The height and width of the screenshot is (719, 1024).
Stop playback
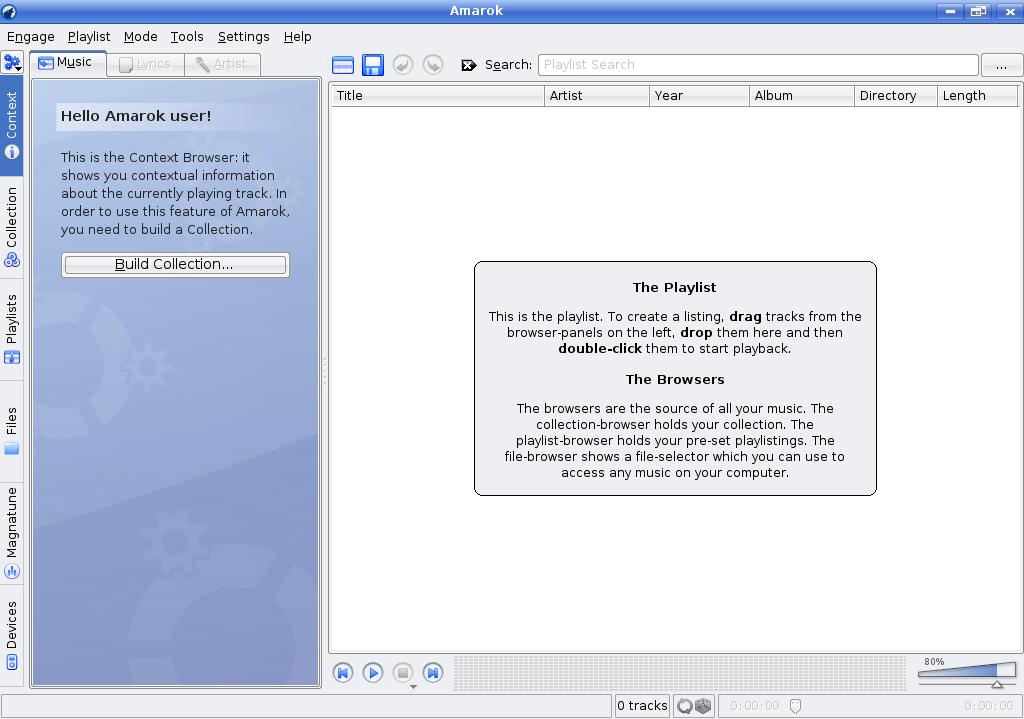click(403, 673)
